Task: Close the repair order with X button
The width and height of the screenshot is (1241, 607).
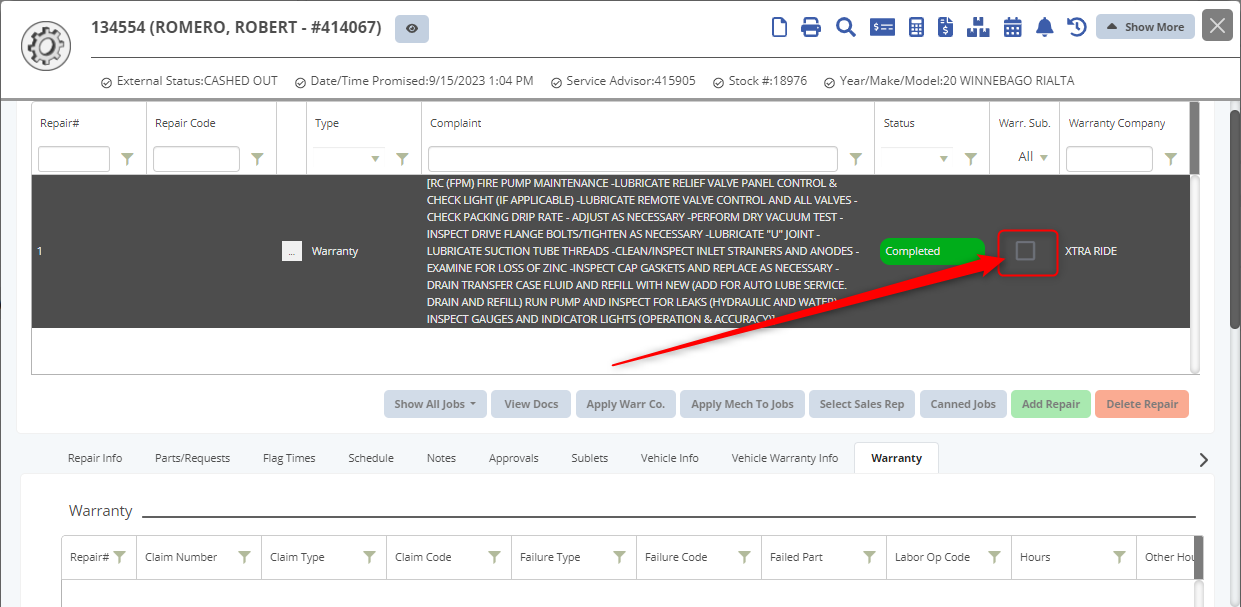Action: pyautogui.click(x=1217, y=26)
